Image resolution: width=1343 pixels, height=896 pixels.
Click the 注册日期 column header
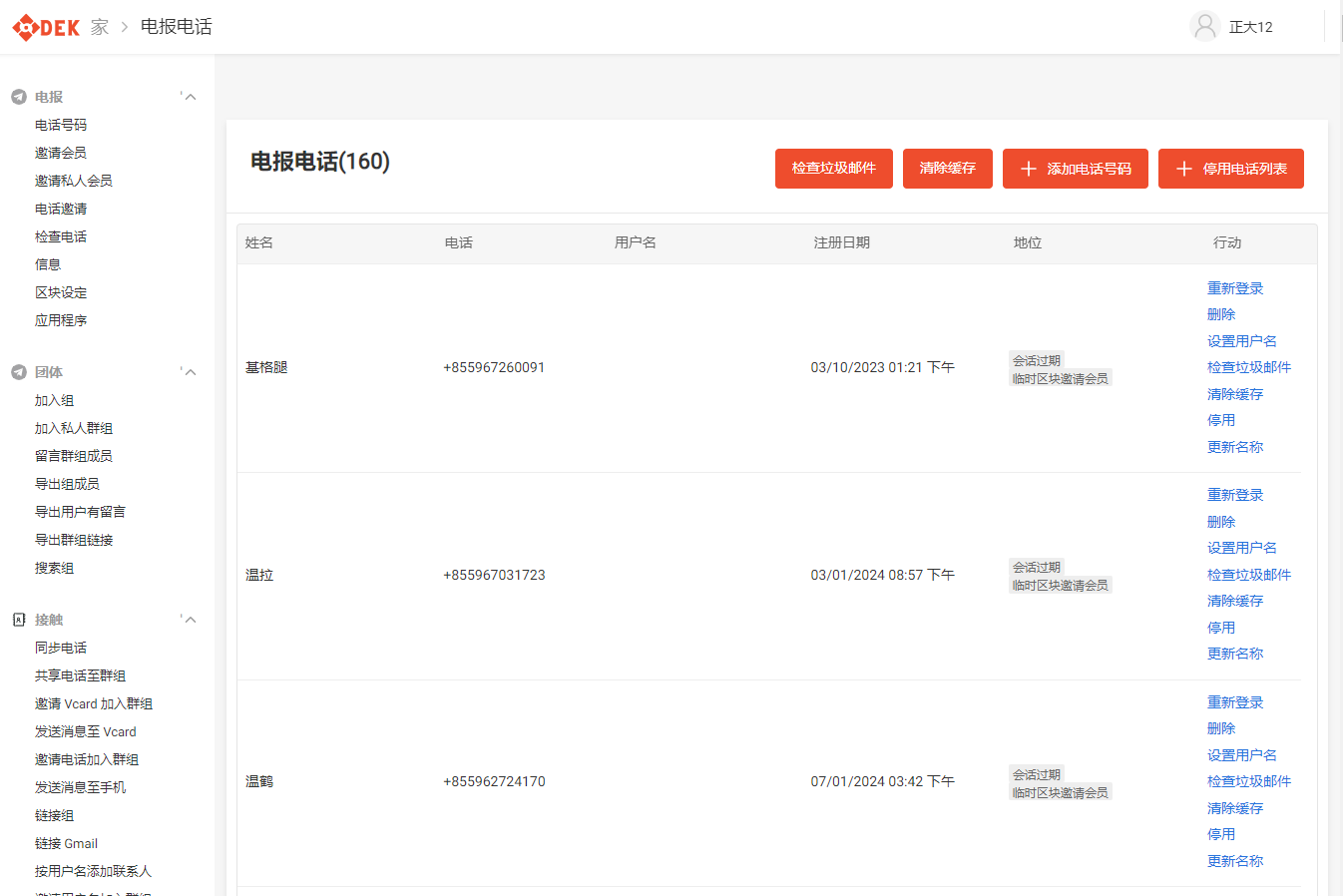[x=842, y=242]
